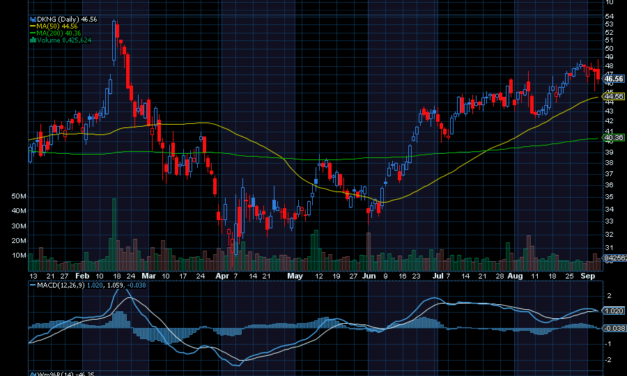This screenshot has width=627, height=376.
Task: Click the 20M volume axis label
Action: pos(19,240)
